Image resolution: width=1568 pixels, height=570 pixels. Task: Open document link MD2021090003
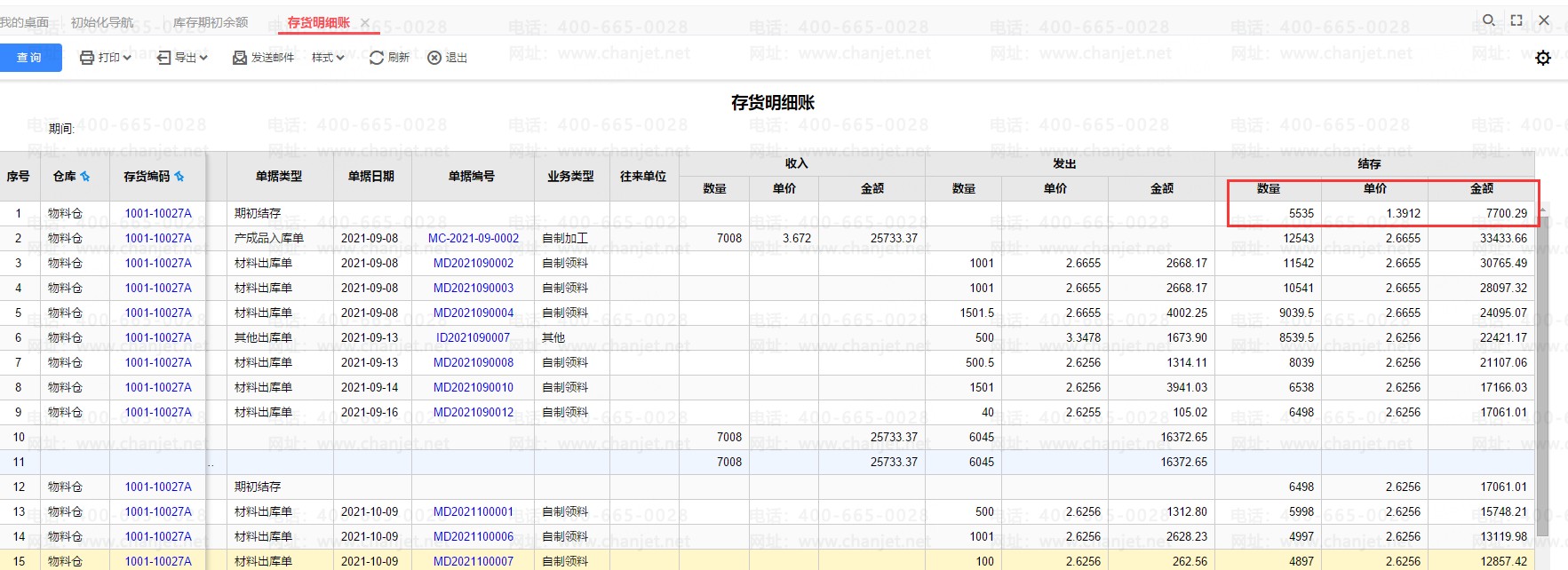tap(474, 289)
